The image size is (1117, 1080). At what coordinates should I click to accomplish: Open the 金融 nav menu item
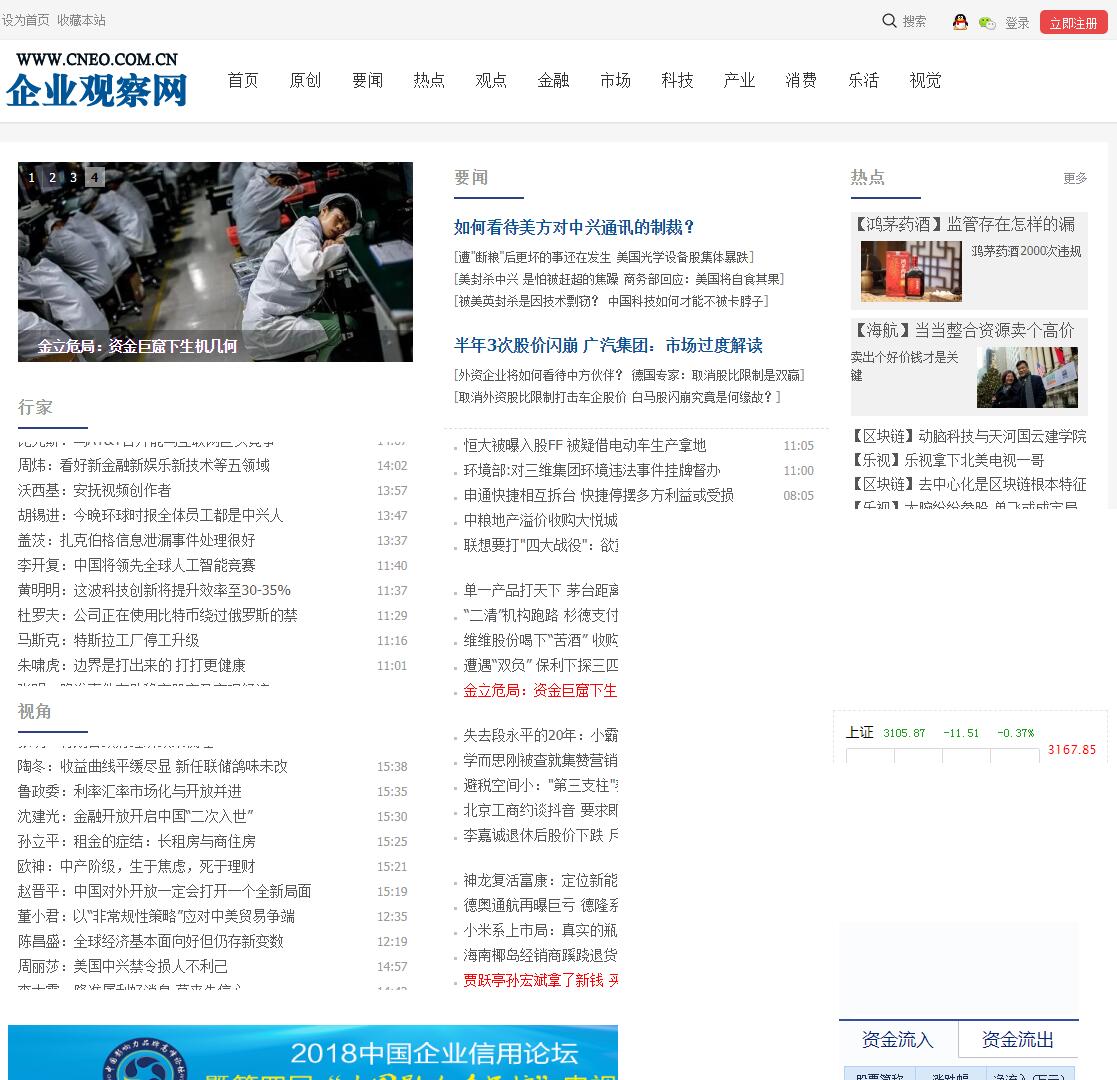pyautogui.click(x=554, y=81)
